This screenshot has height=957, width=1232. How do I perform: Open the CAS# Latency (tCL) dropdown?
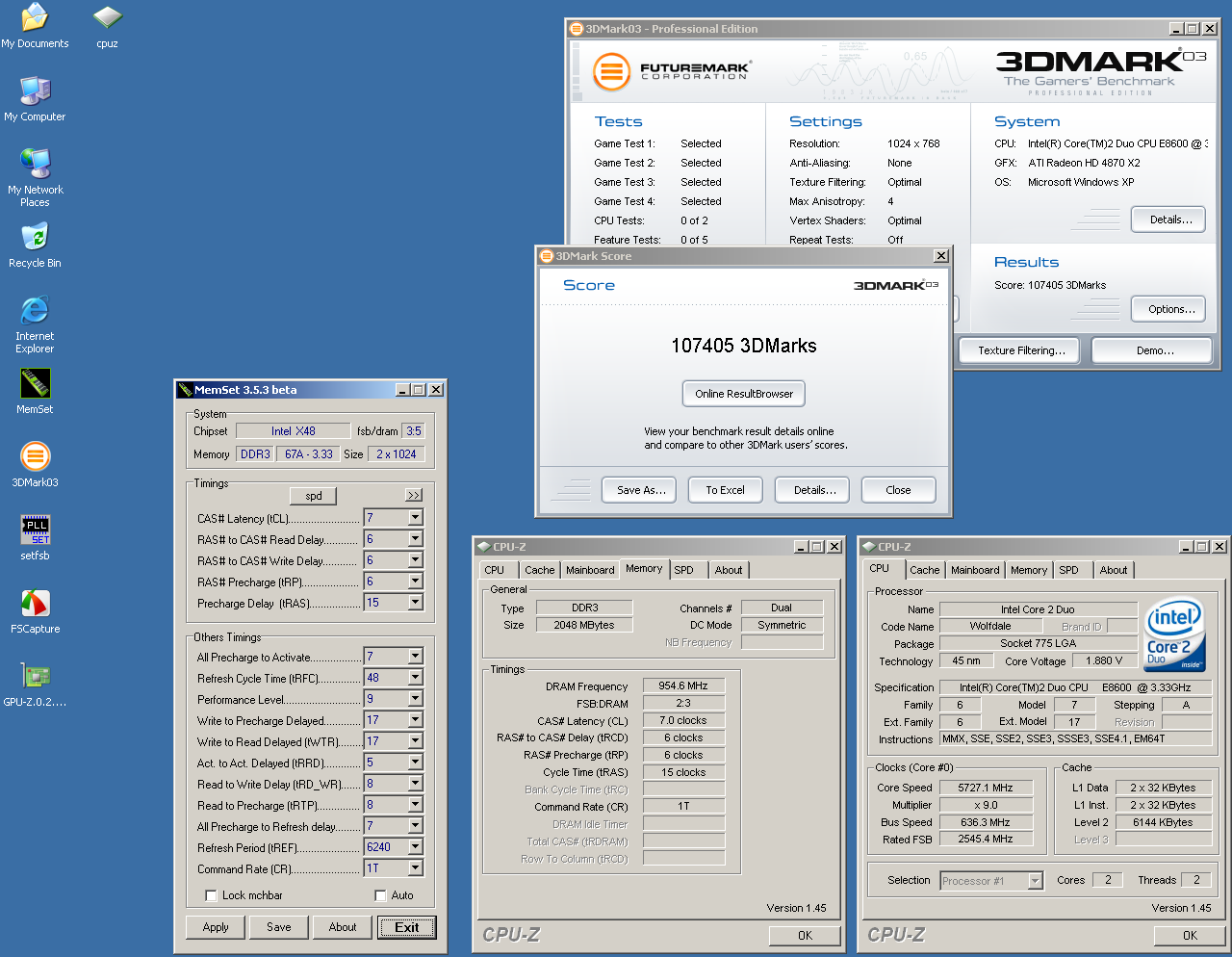tap(415, 518)
